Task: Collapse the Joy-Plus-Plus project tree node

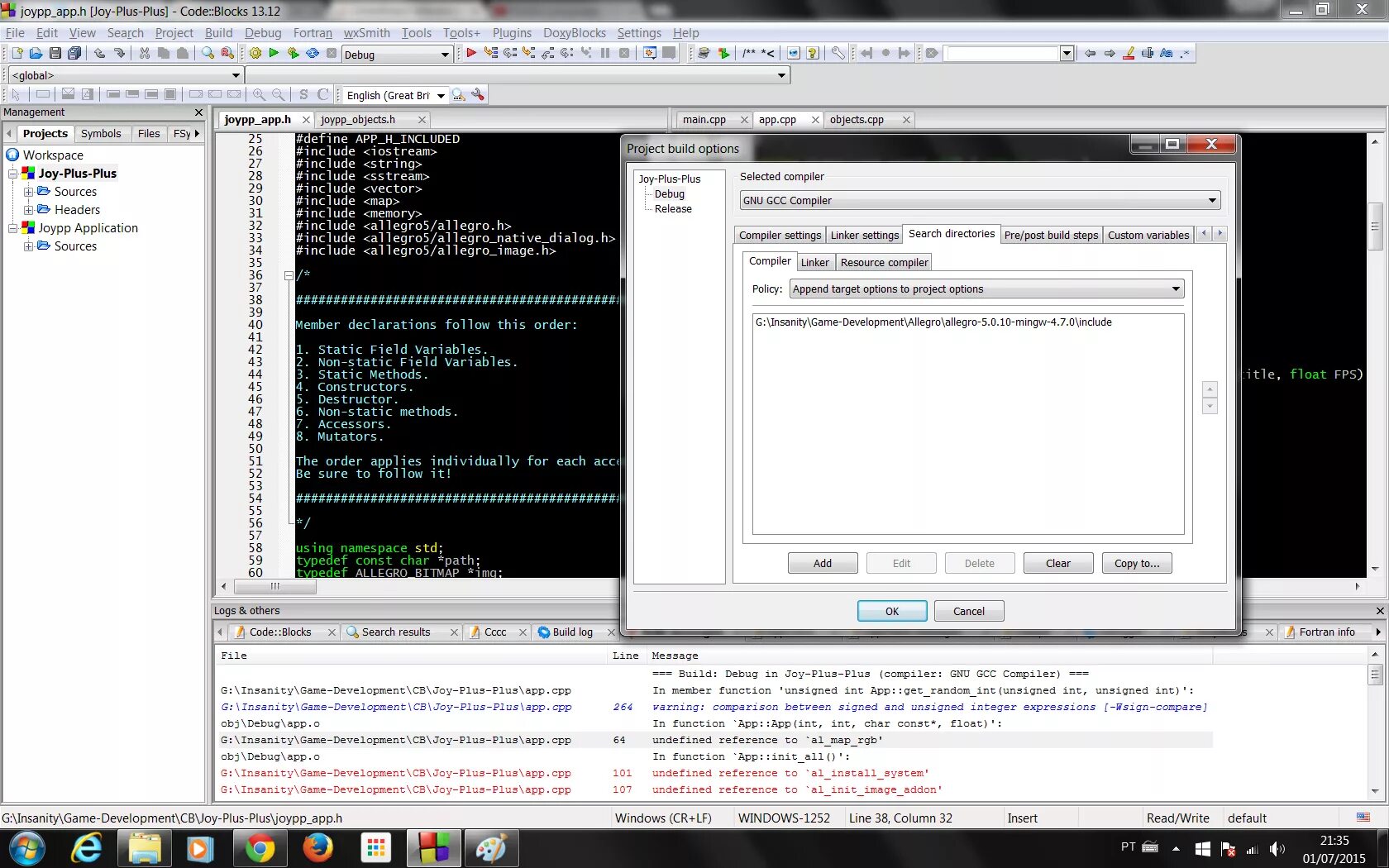Action: 13,174
